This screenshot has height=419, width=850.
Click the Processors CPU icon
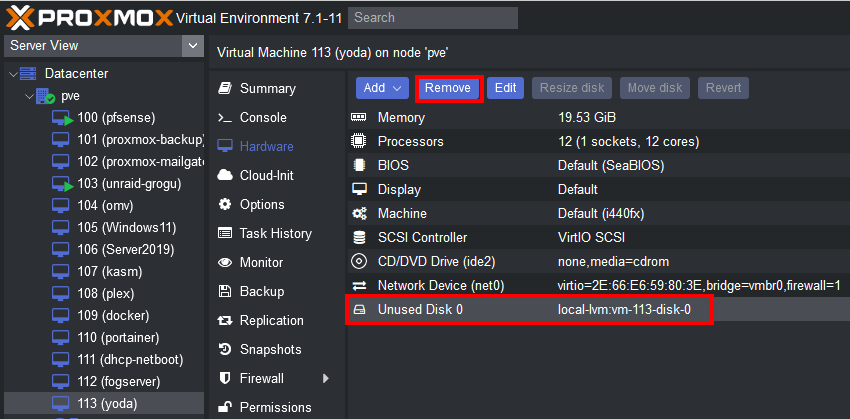pyautogui.click(x=358, y=141)
